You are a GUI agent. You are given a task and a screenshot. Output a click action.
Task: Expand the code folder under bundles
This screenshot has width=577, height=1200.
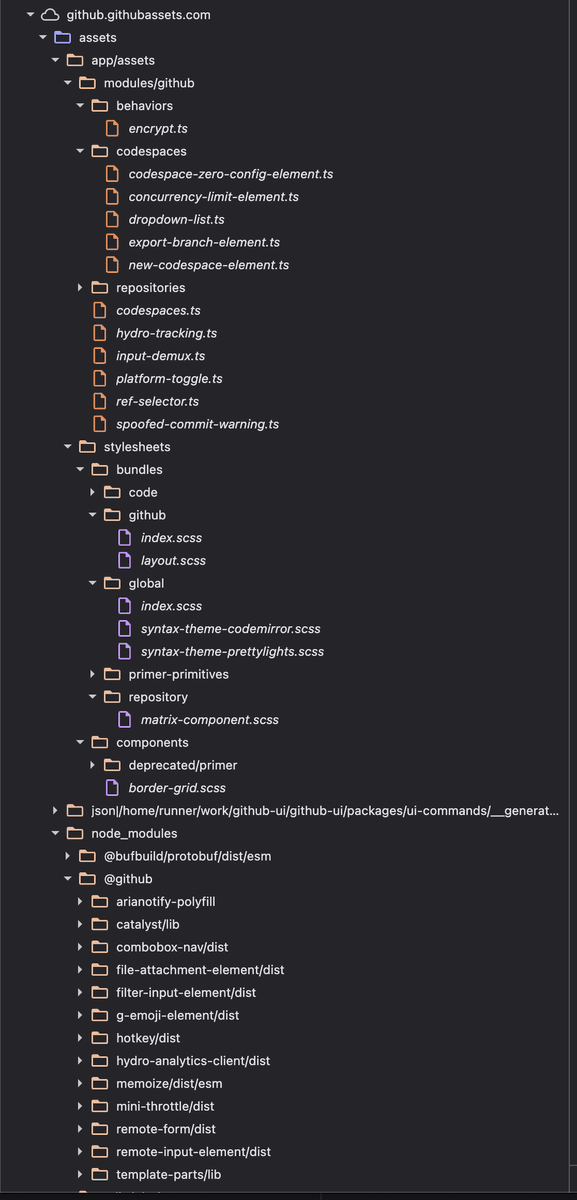click(93, 493)
